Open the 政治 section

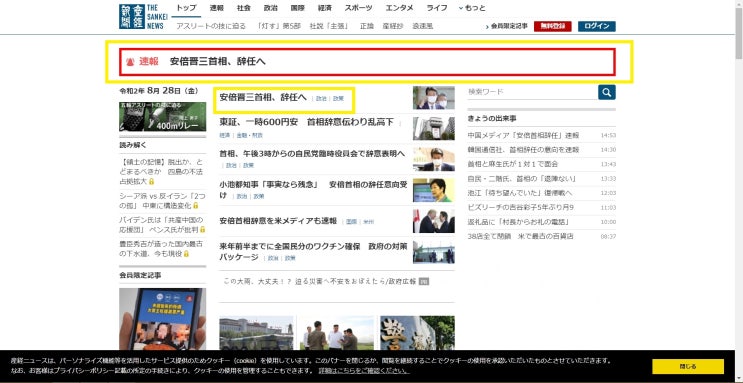(271, 8)
